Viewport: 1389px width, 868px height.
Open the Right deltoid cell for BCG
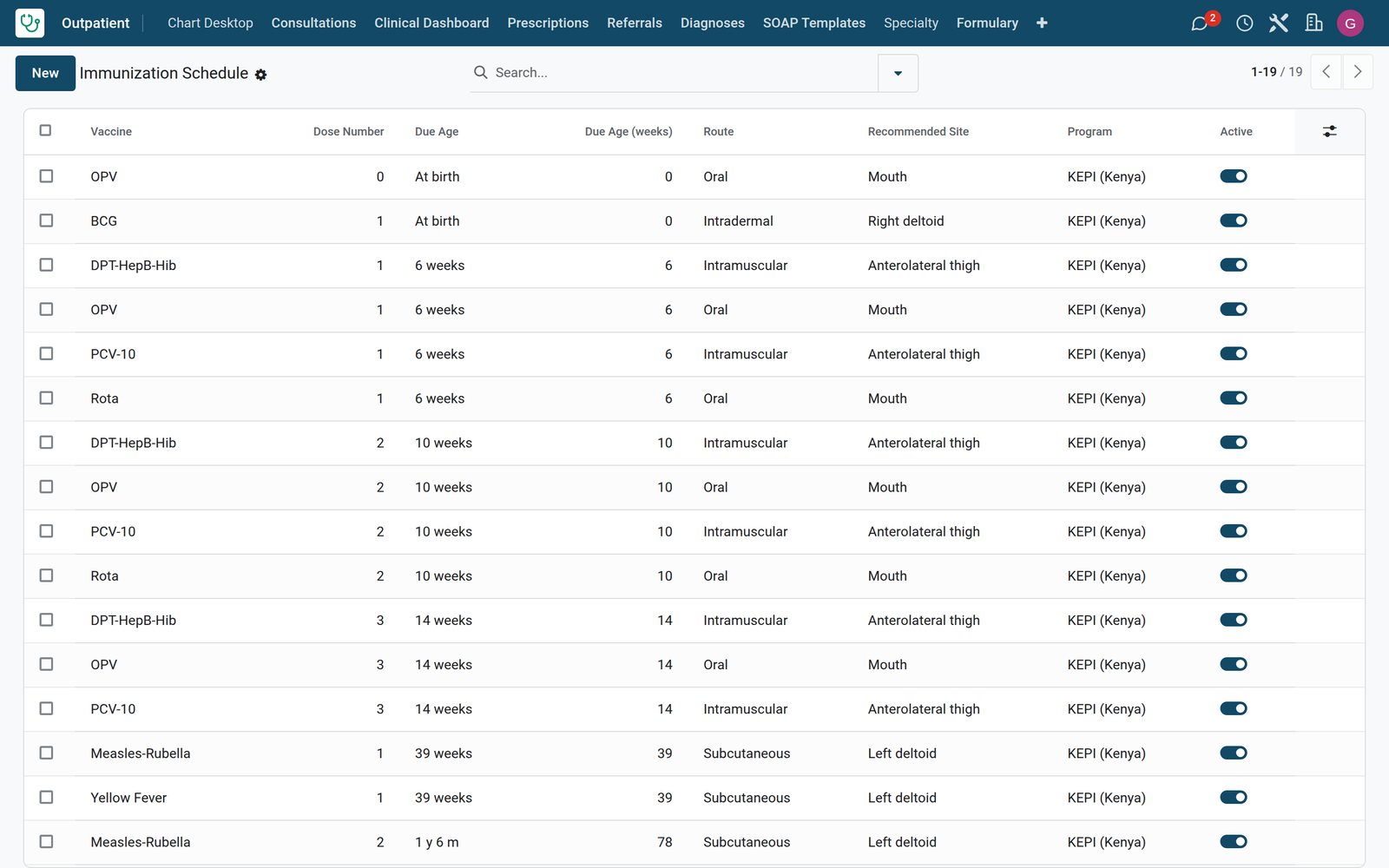click(x=905, y=220)
